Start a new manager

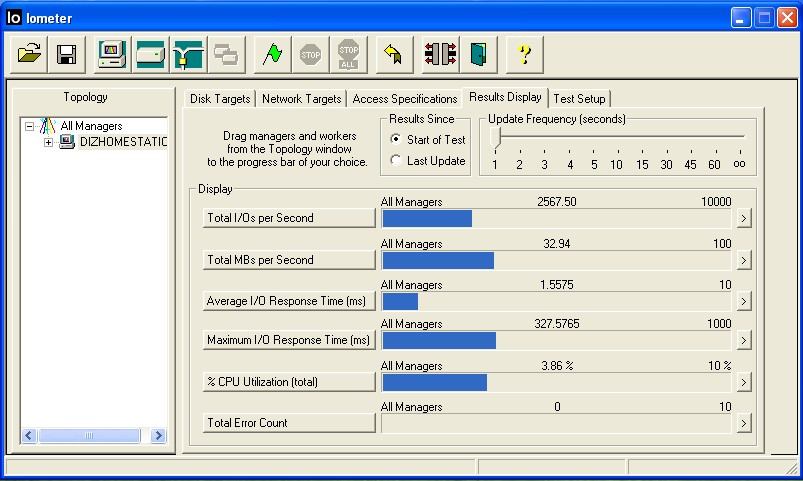point(112,54)
